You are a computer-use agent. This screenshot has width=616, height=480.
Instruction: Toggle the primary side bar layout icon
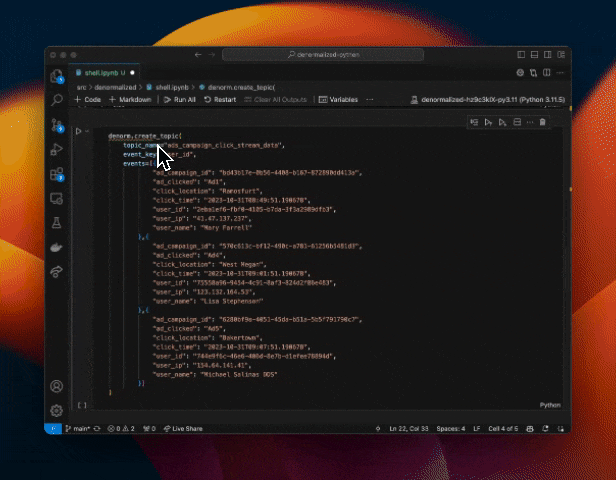(521, 55)
